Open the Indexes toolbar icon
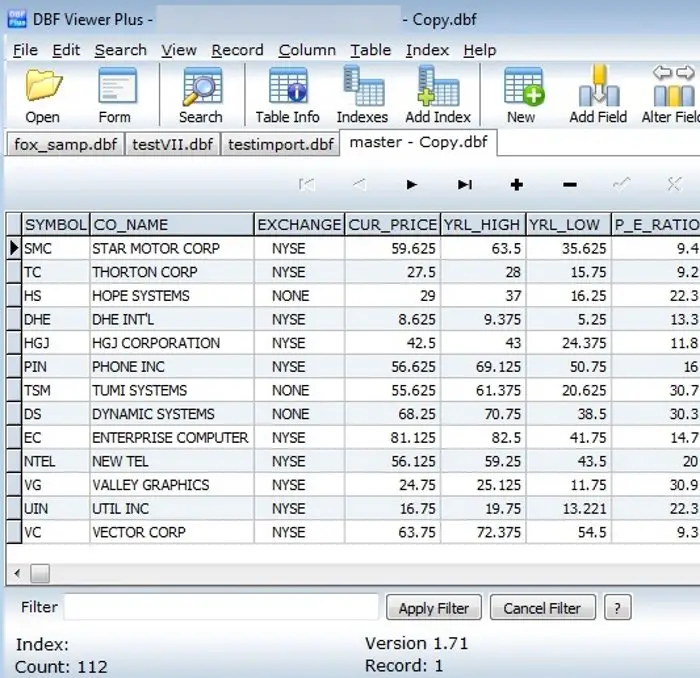Screen dimensions: 700x678 coord(362,96)
